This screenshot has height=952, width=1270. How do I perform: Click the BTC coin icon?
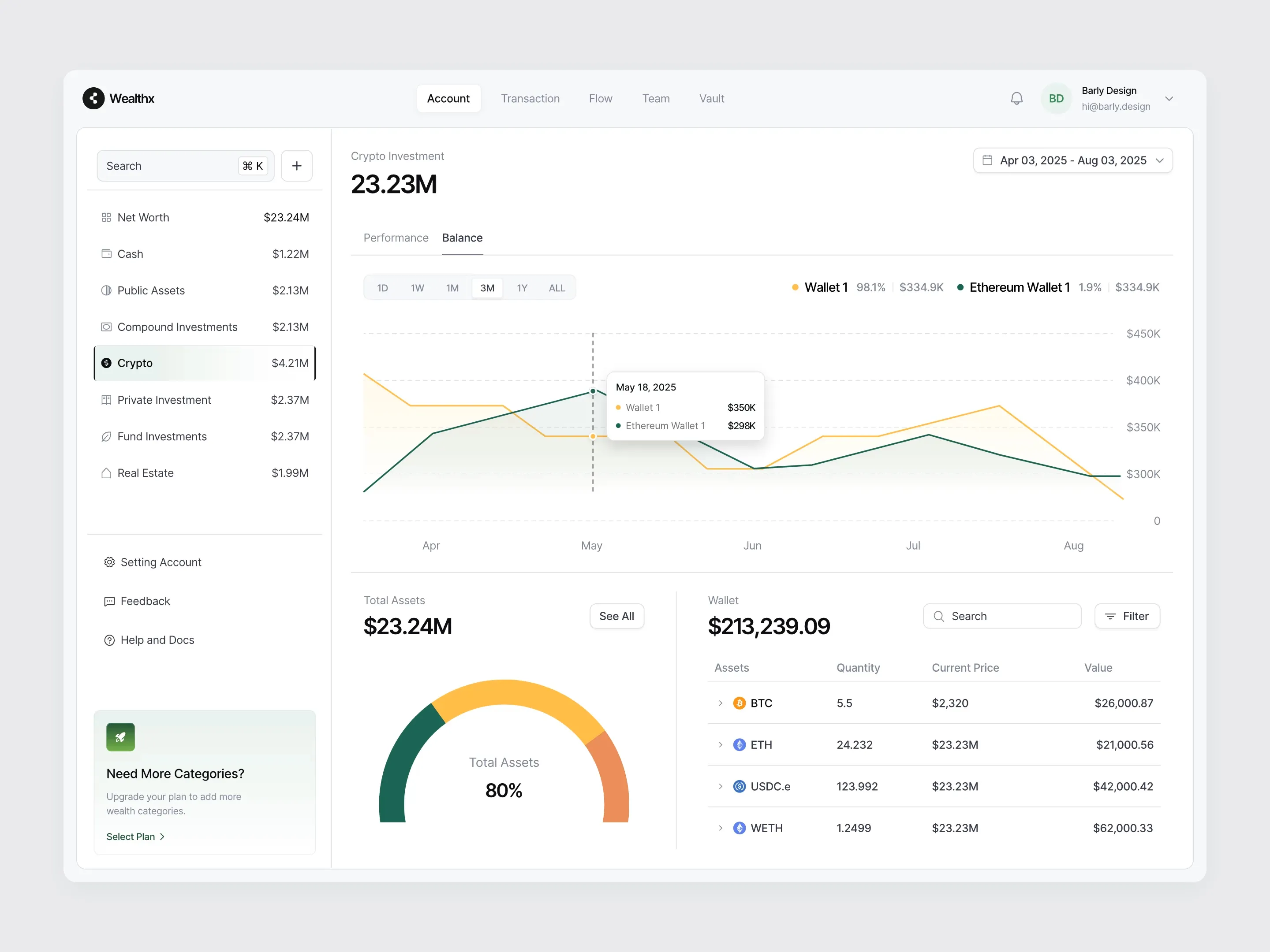[x=740, y=703]
